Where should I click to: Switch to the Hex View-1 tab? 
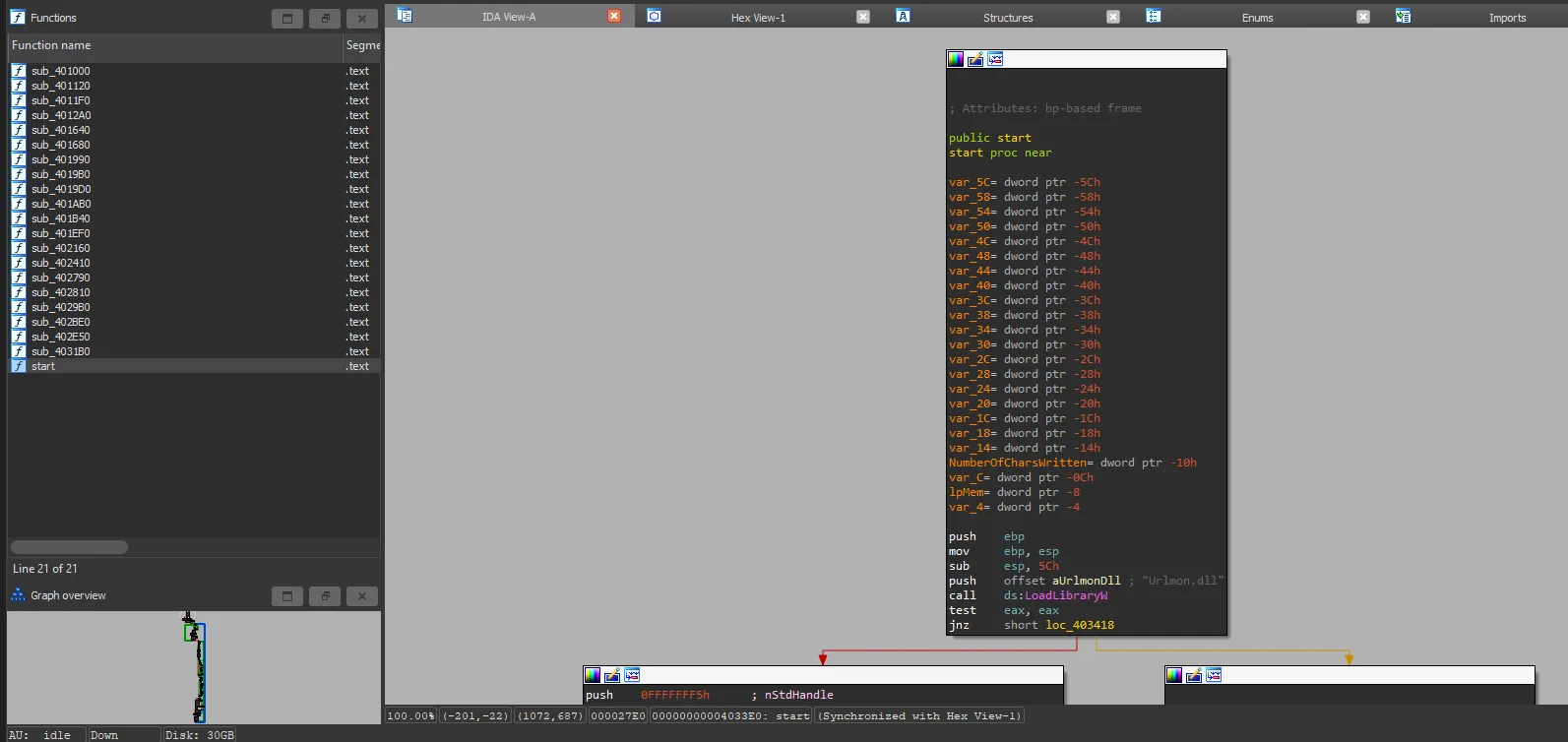tap(757, 18)
